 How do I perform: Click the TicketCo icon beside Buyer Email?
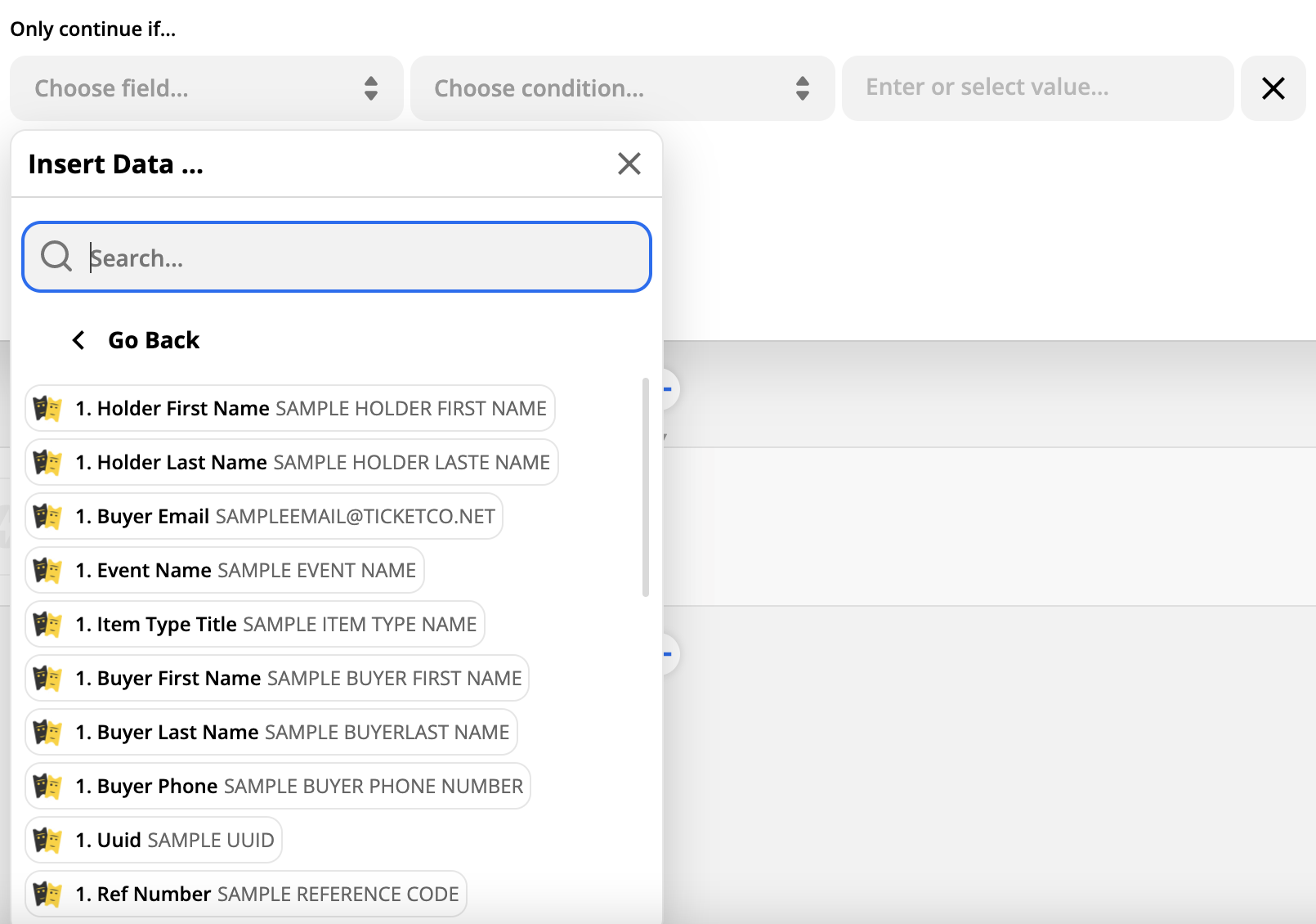(47, 516)
